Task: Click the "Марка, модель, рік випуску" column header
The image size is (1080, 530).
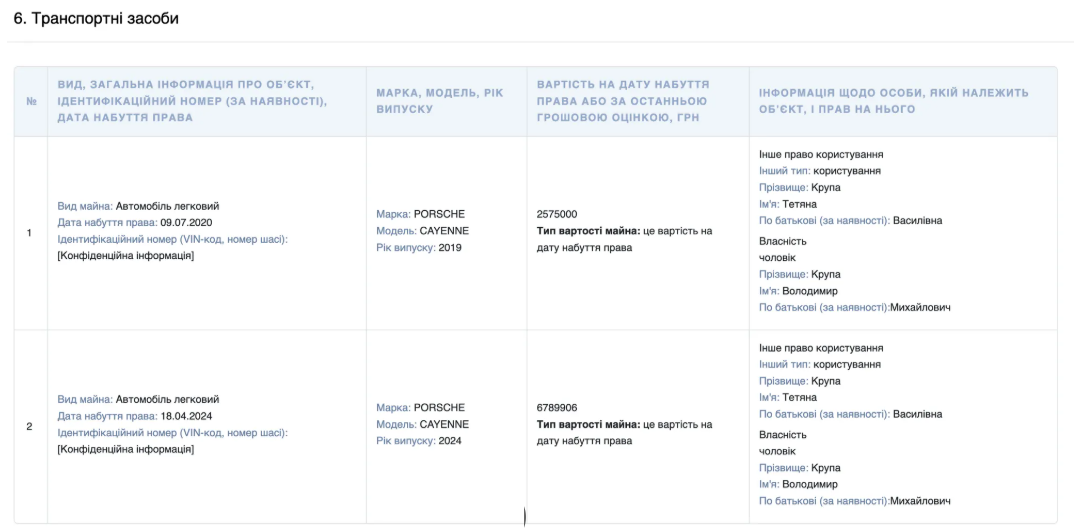Action: click(440, 101)
